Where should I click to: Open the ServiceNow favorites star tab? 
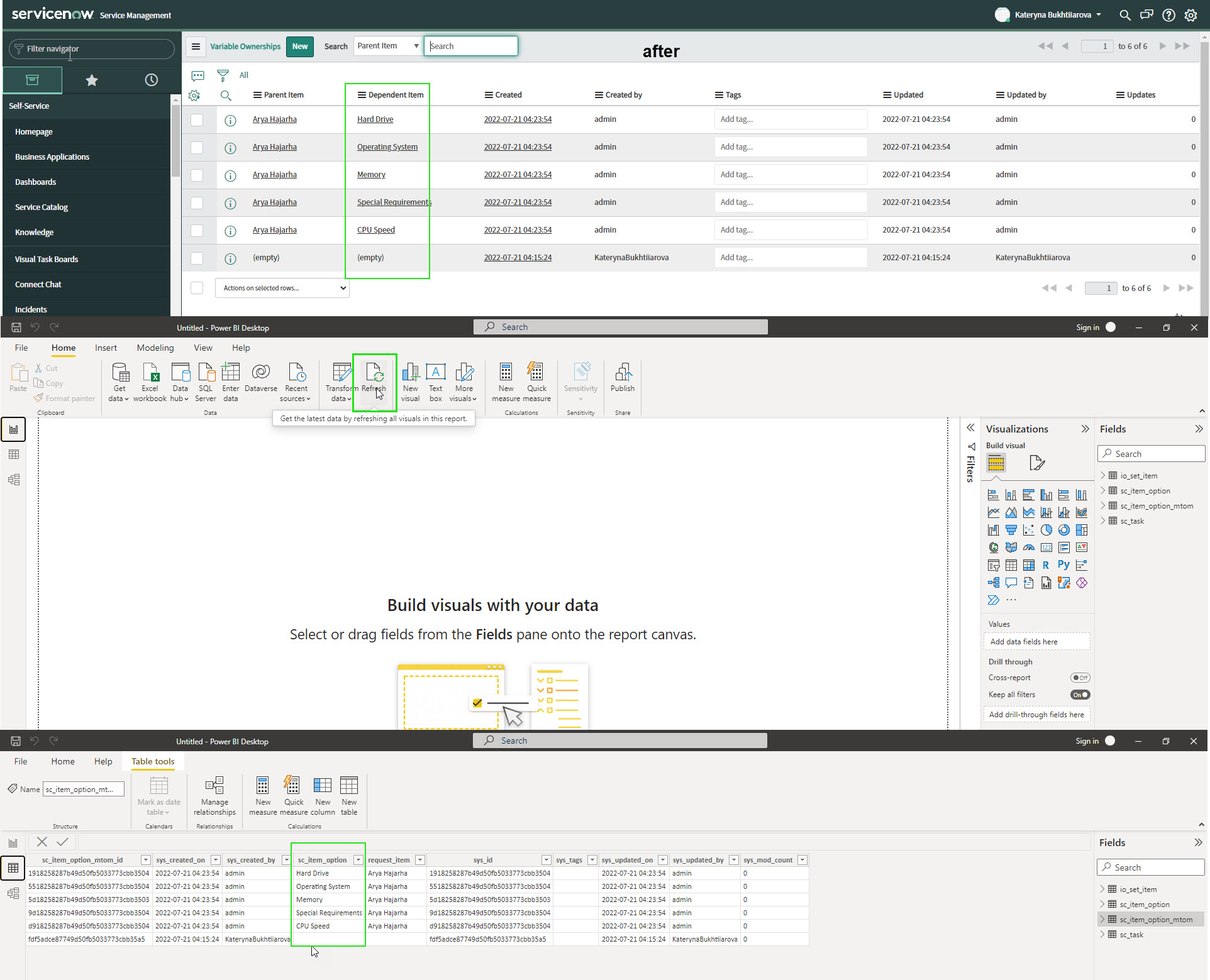click(x=92, y=80)
